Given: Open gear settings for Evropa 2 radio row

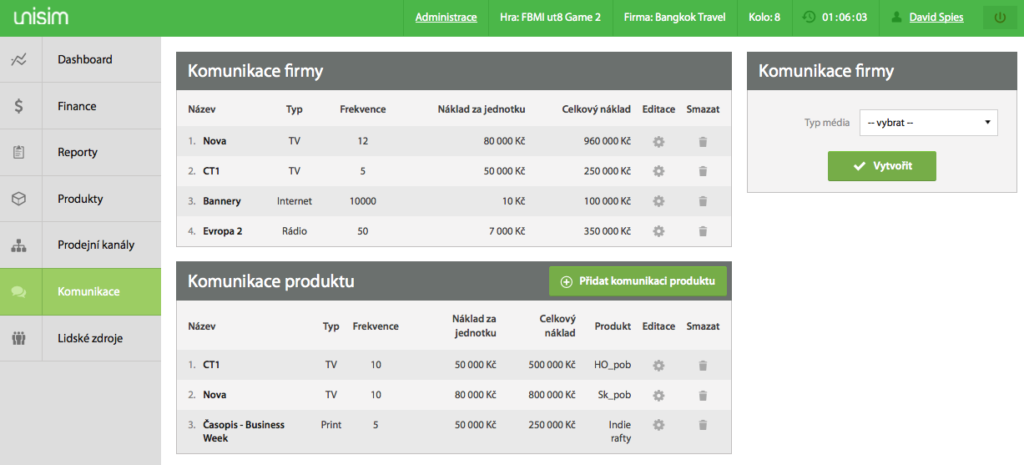Looking at the screenshot, I should (658, 232).
